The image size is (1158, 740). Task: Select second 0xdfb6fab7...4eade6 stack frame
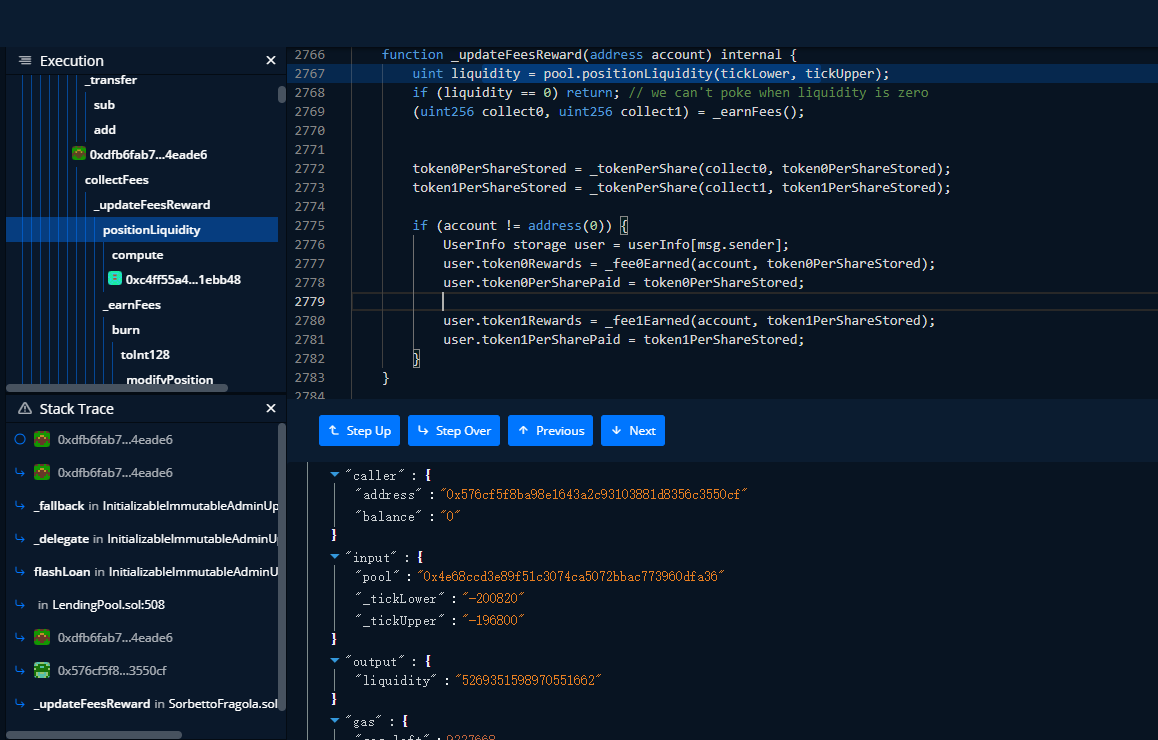click(115, 473)
